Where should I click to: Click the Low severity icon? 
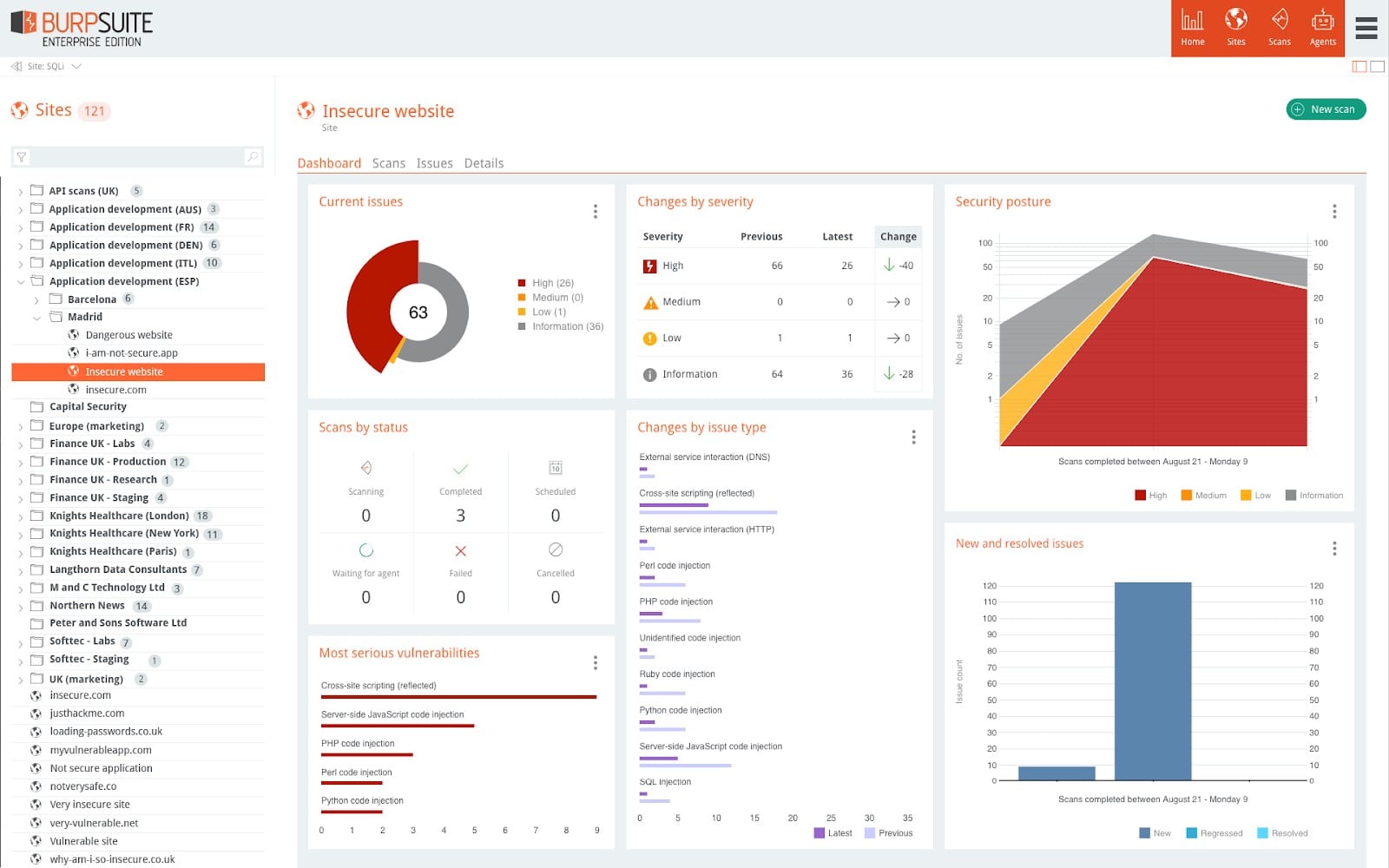coord(649,339)
